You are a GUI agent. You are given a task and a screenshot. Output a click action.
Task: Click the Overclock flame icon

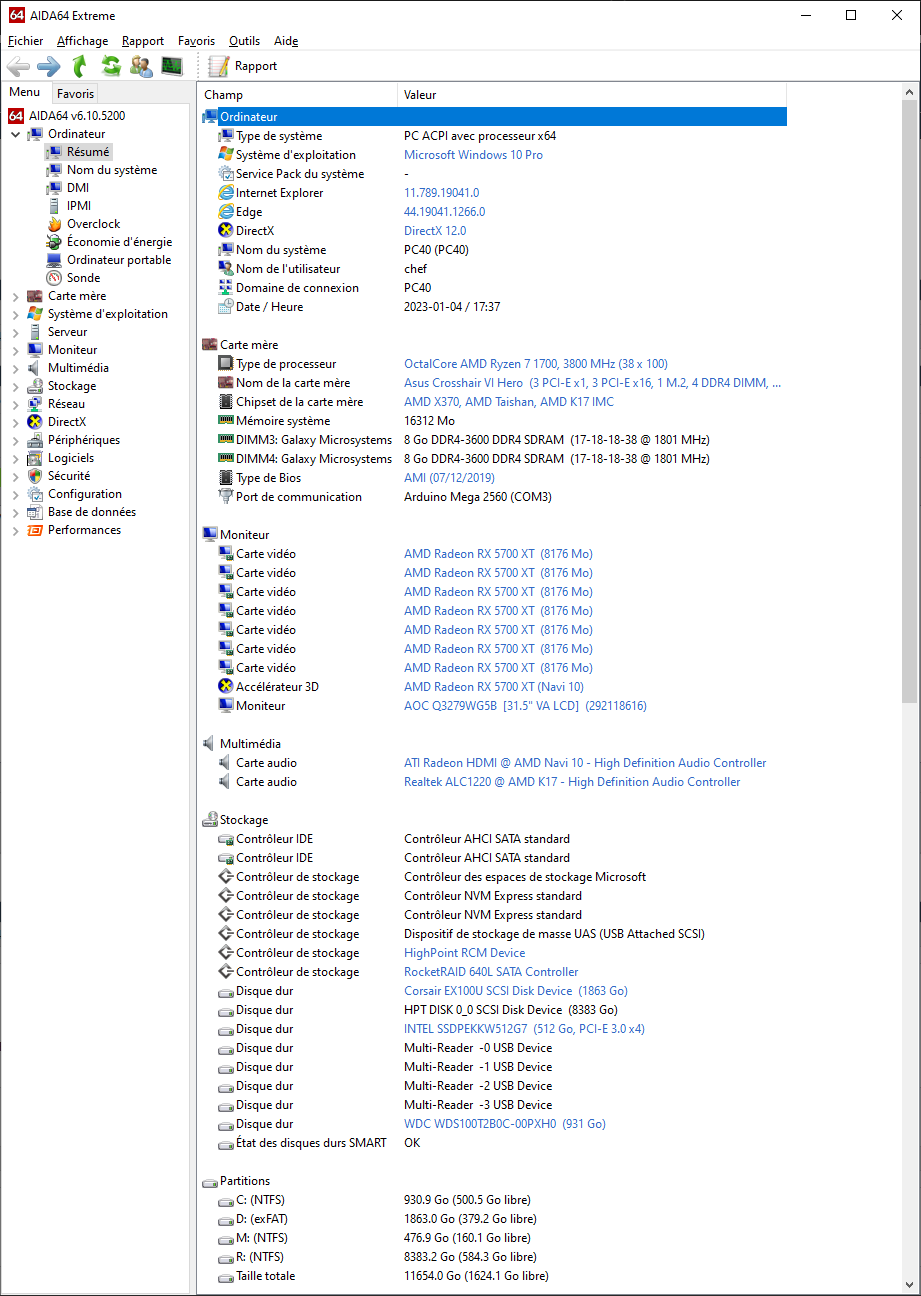[x=54, y=224]
